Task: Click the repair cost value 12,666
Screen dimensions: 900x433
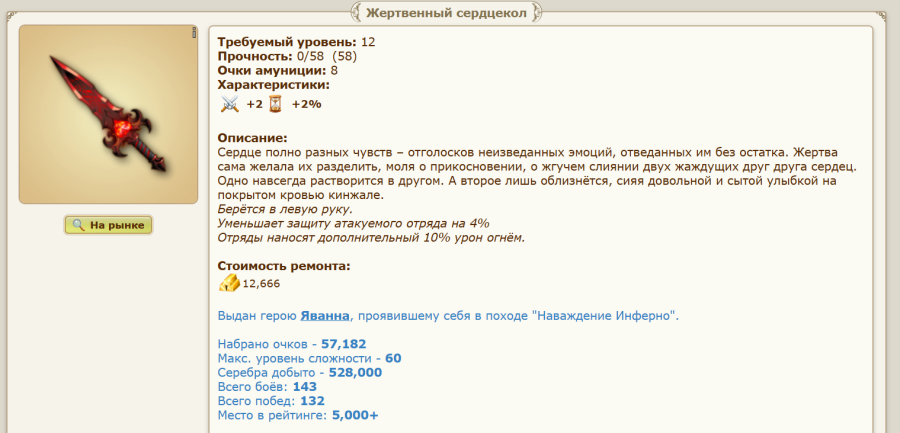Action: point(261,284)
